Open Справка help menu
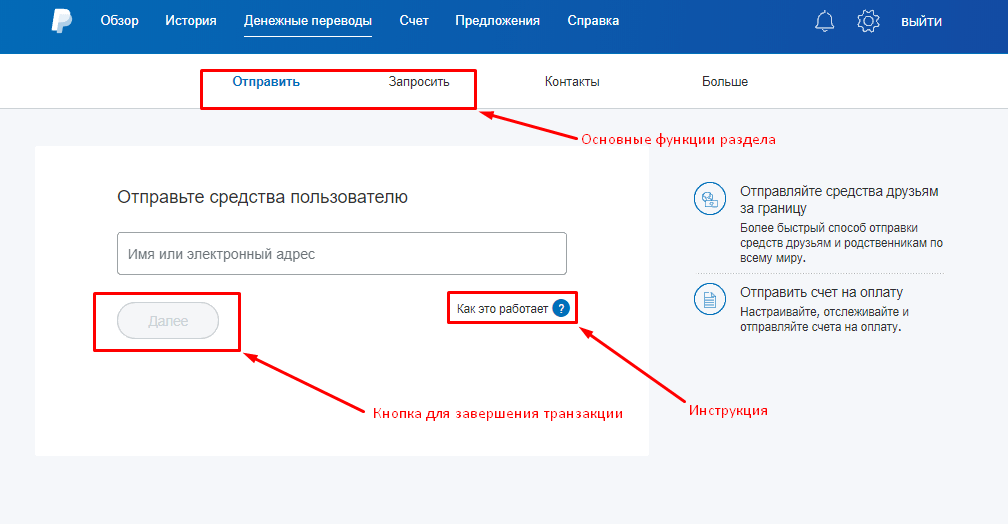 [x=593, y=21]
